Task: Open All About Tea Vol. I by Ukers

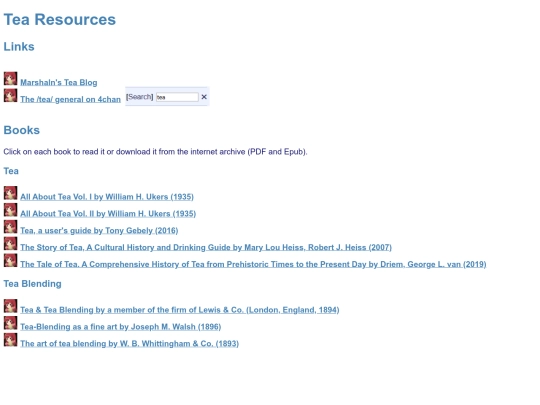Action: [x=107, y=197]
